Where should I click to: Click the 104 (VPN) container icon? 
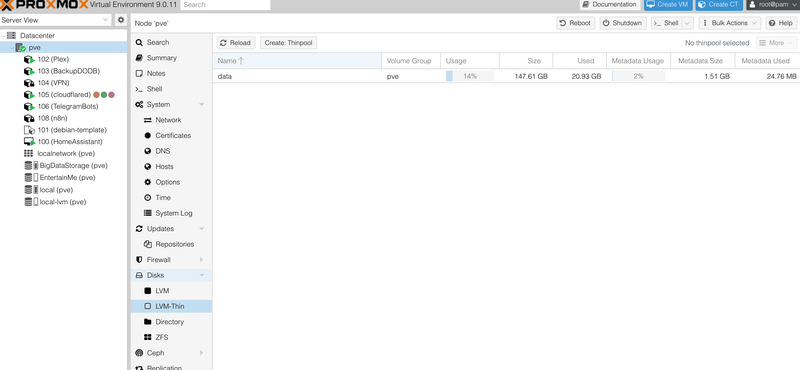tap(29, 83)
